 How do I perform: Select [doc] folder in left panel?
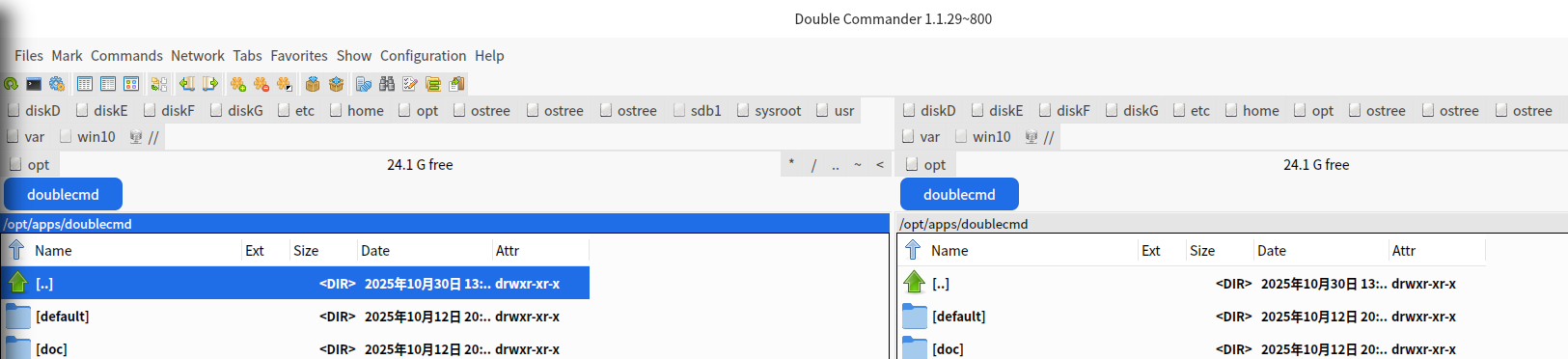[295, 348]
